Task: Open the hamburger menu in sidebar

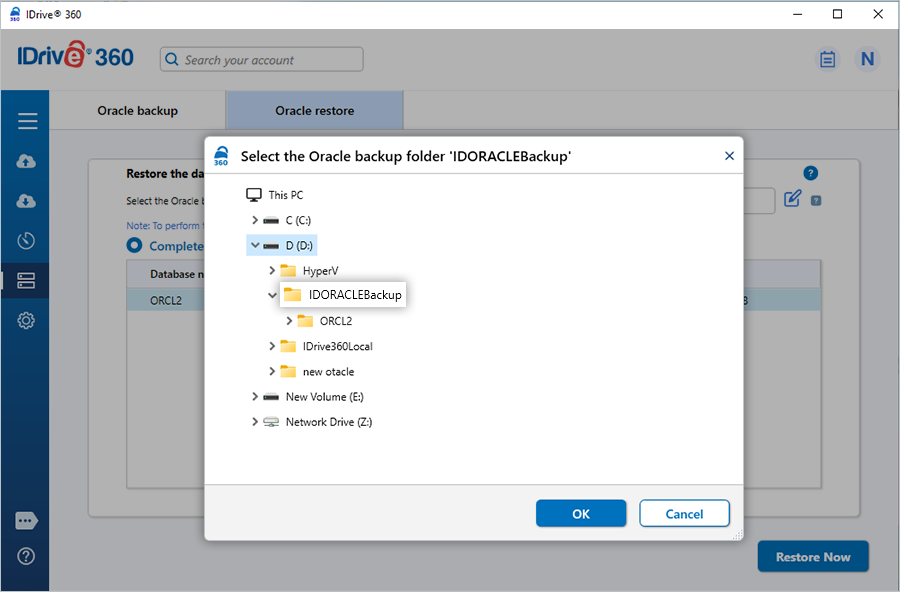Action: pos(27,121)
